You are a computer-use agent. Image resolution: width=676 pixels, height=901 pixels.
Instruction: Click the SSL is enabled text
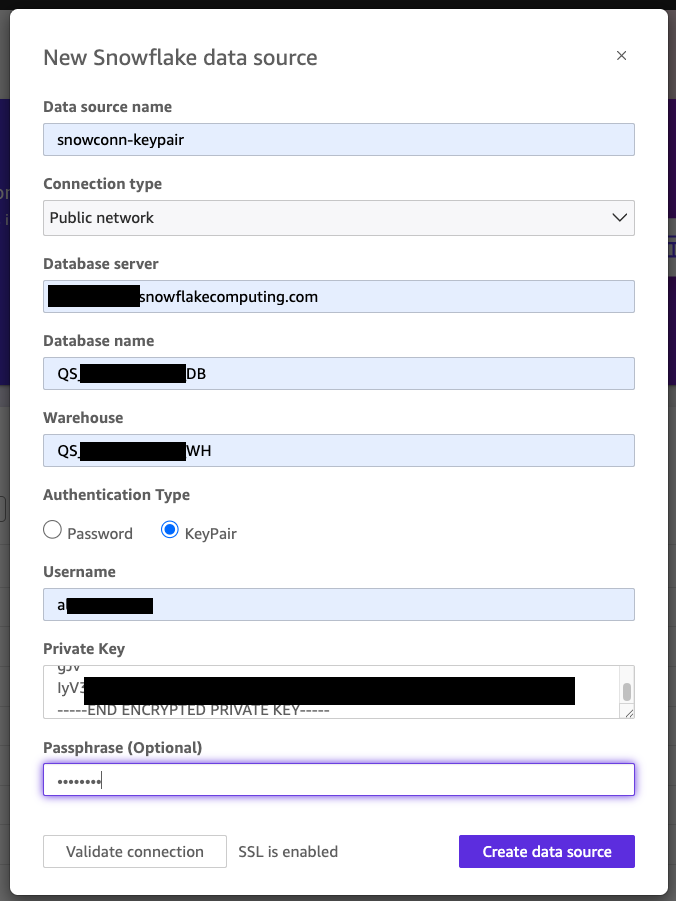pos(288,852)
